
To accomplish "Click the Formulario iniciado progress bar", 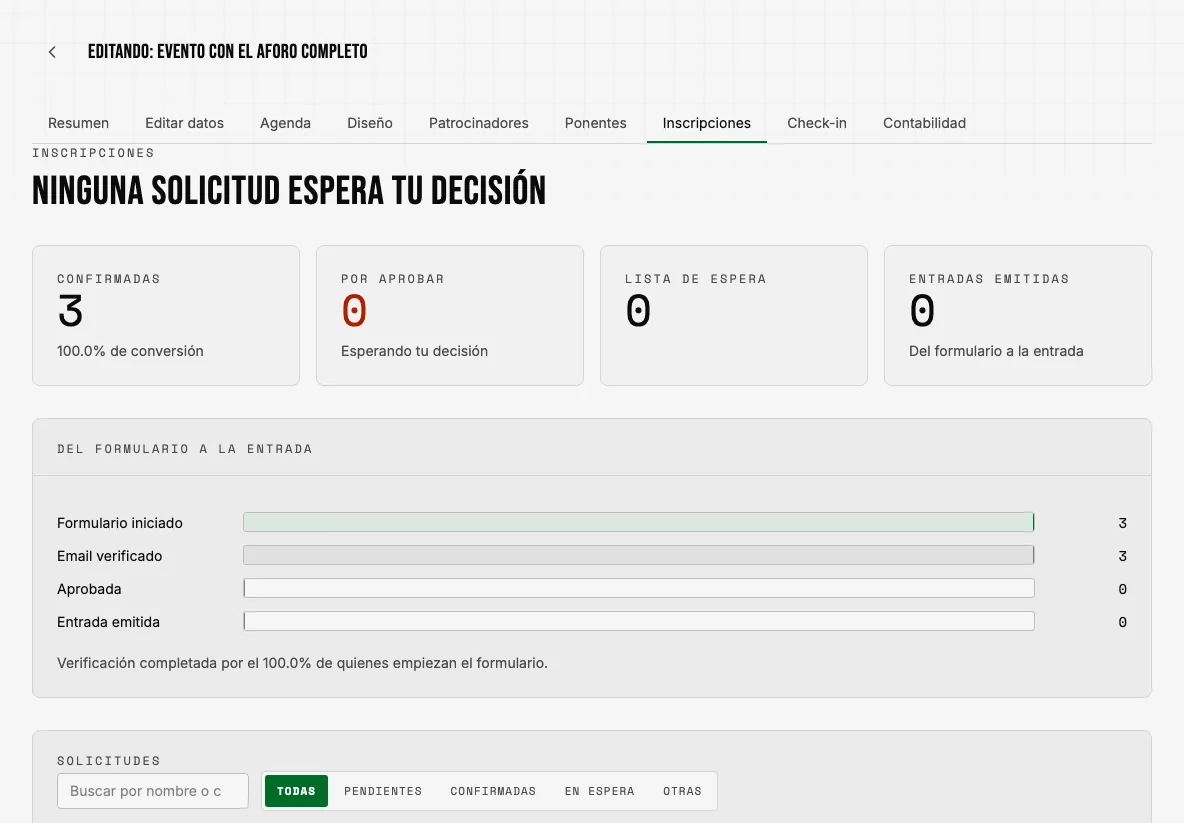I will pyautogui.click(x=639, y=522).
